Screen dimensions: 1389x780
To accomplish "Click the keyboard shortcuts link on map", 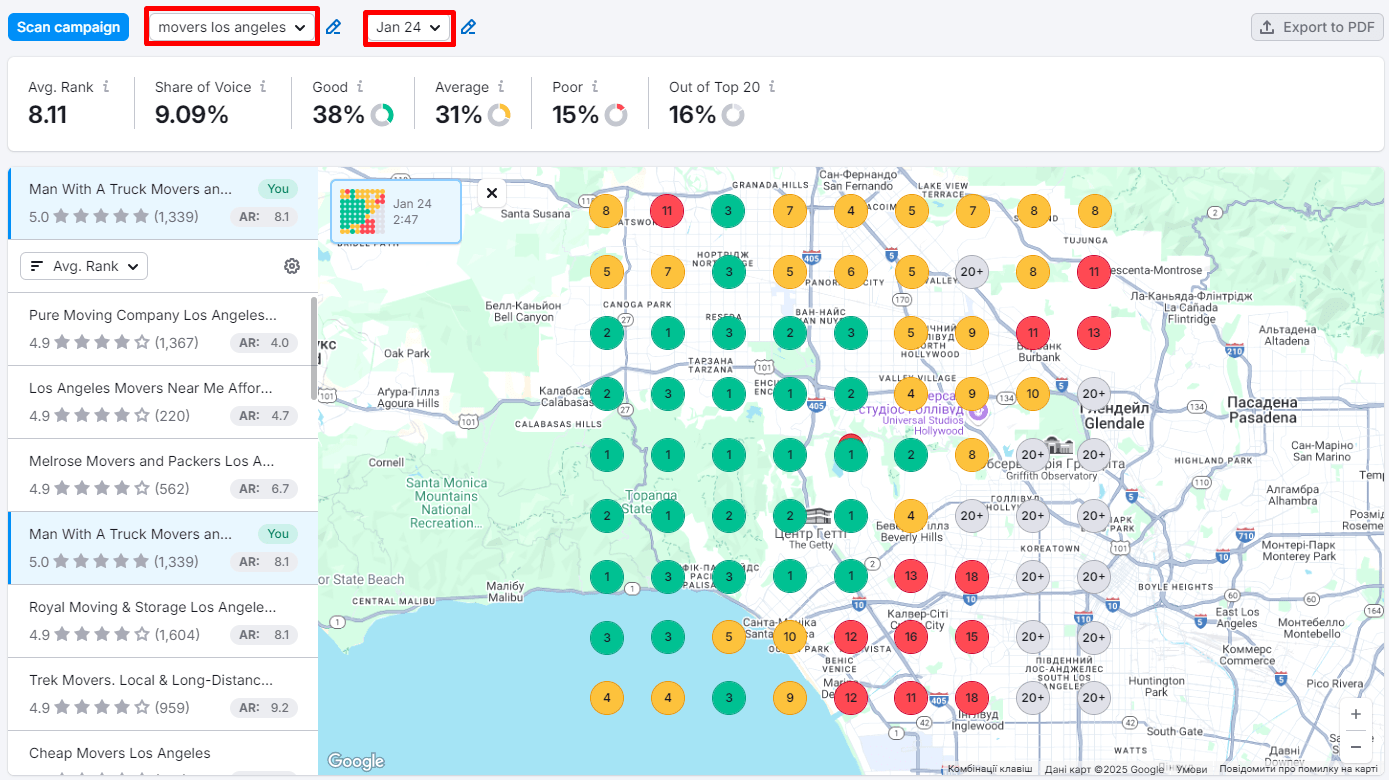I will tap(990, 769).
